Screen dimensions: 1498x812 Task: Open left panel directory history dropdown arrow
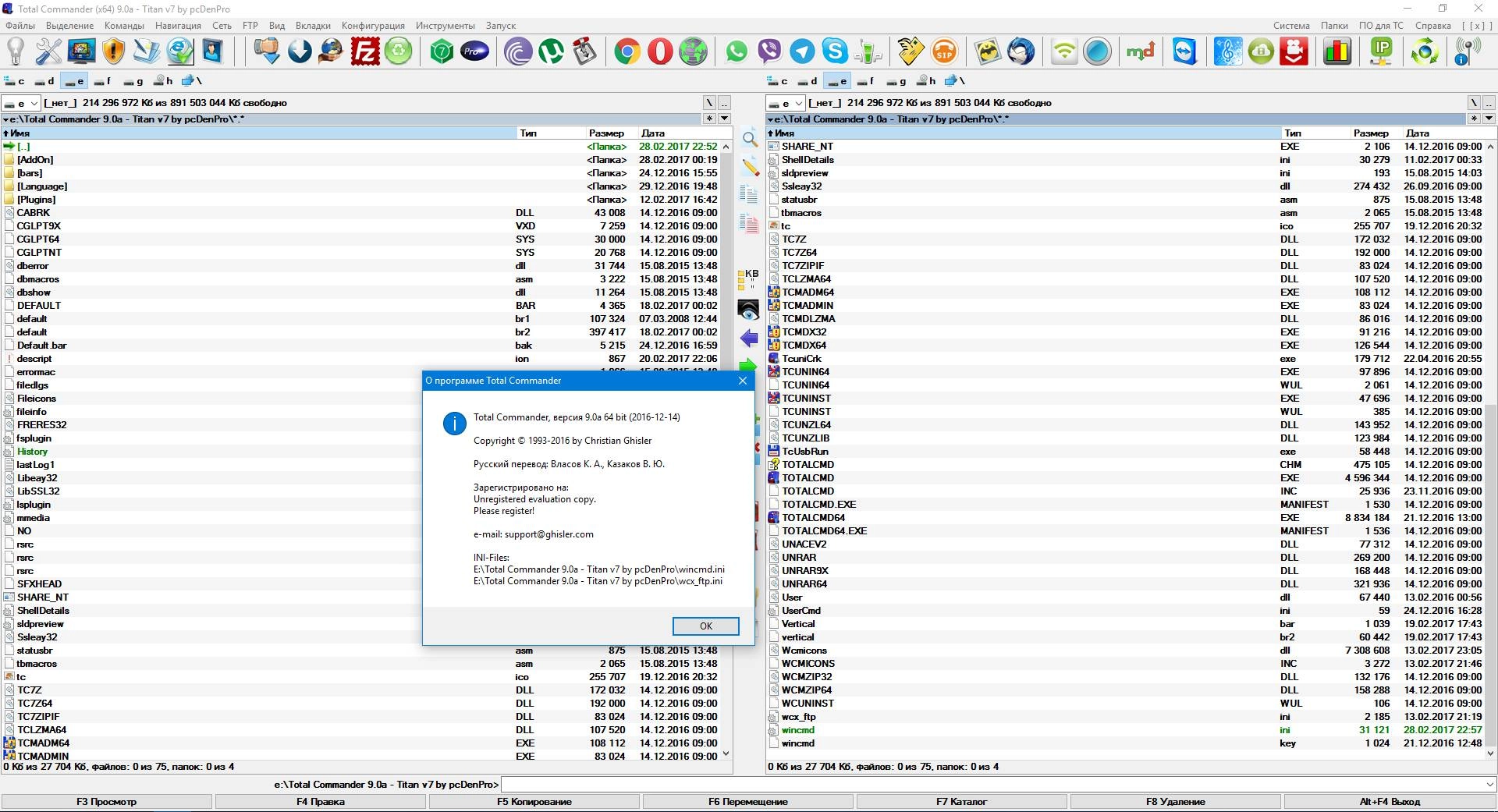(x=725, y=119)
